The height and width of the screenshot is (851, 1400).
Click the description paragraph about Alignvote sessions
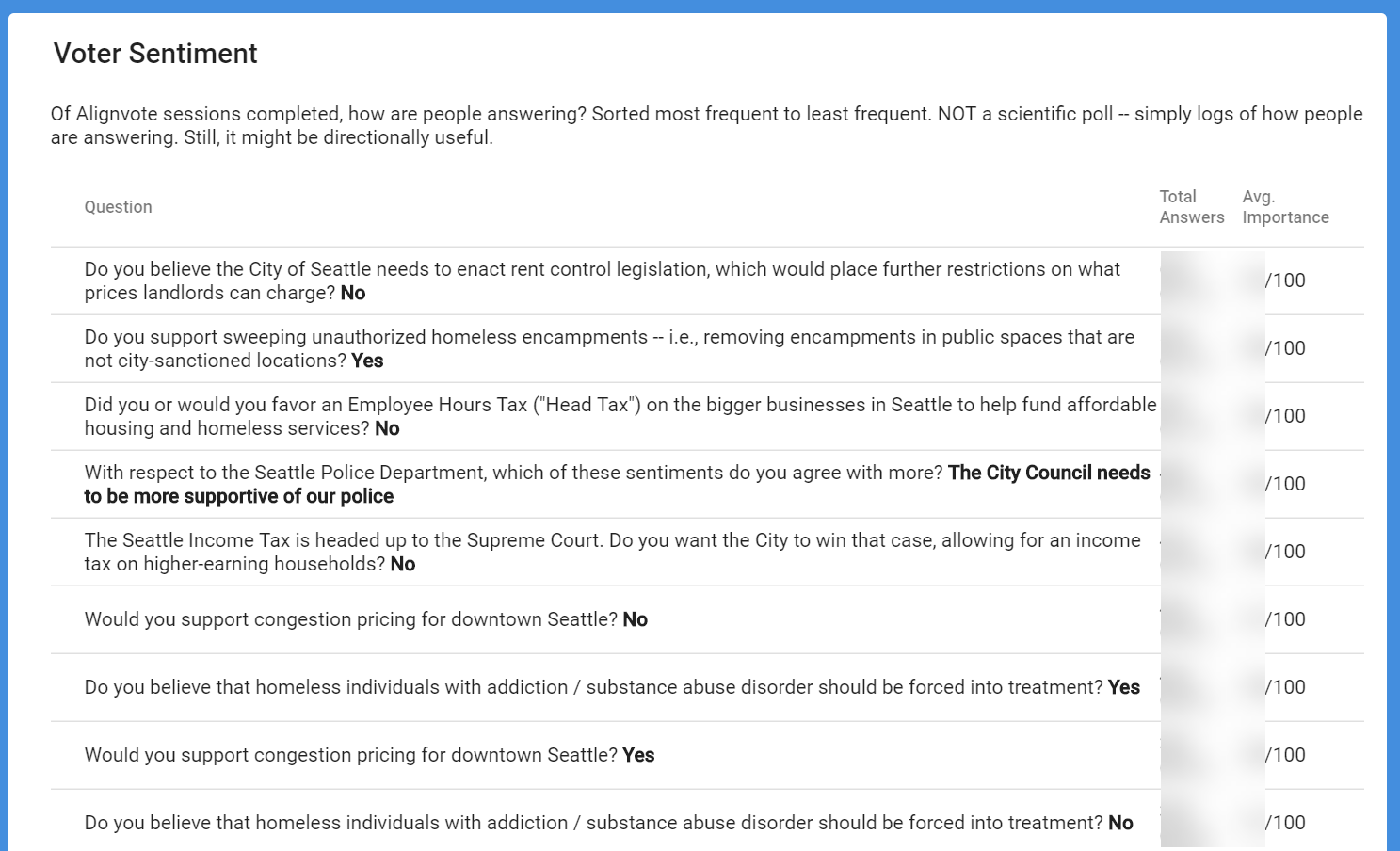point(706,125)
